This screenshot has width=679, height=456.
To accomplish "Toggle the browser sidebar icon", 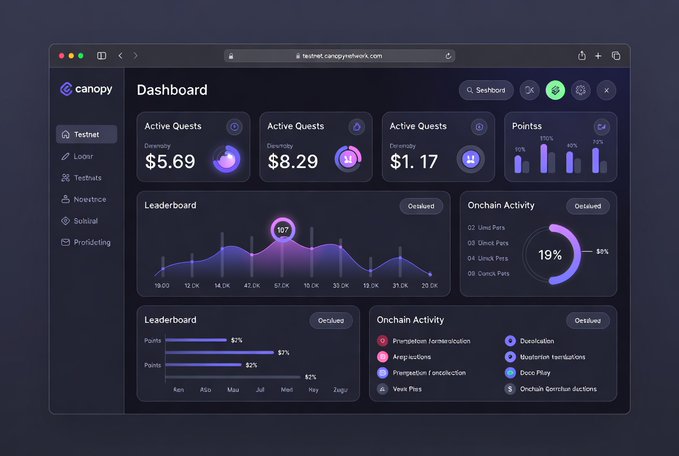I will coord(101,55).
